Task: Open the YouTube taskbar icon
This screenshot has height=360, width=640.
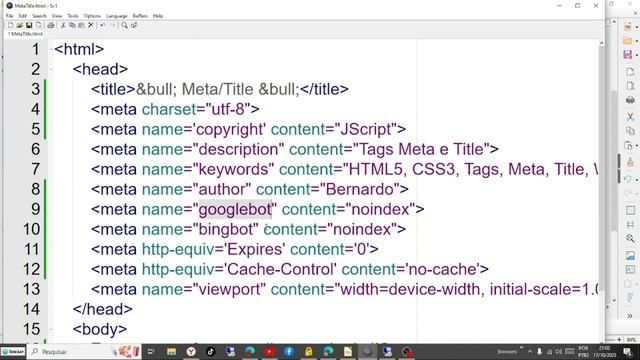Action: click(x=269, y=351)
